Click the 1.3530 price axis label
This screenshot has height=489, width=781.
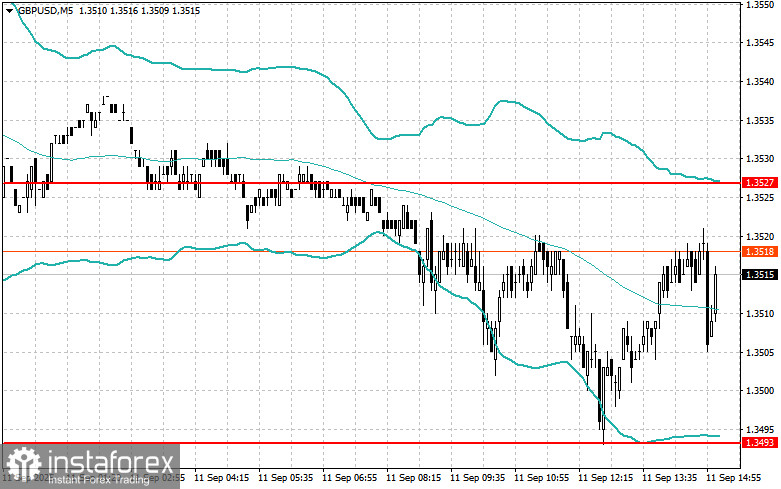pyautogui.click(x=760, y=159)
